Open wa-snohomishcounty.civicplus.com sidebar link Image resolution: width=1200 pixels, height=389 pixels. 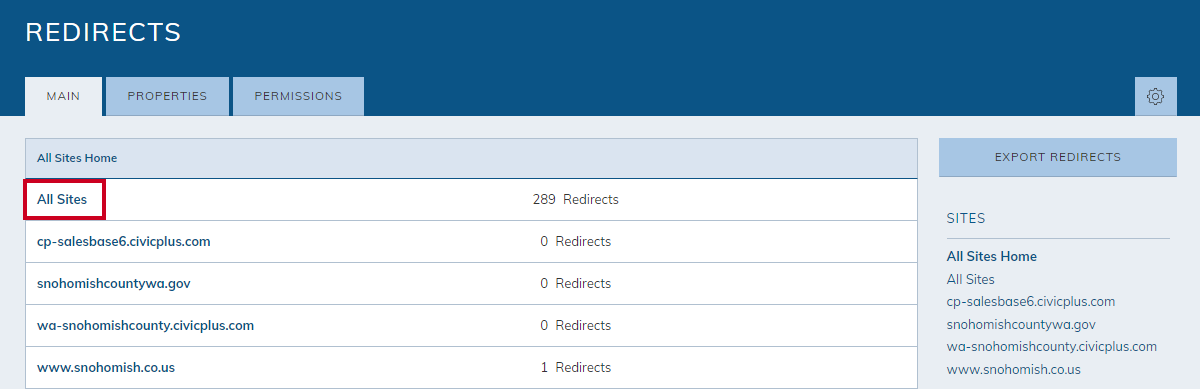1051,347
